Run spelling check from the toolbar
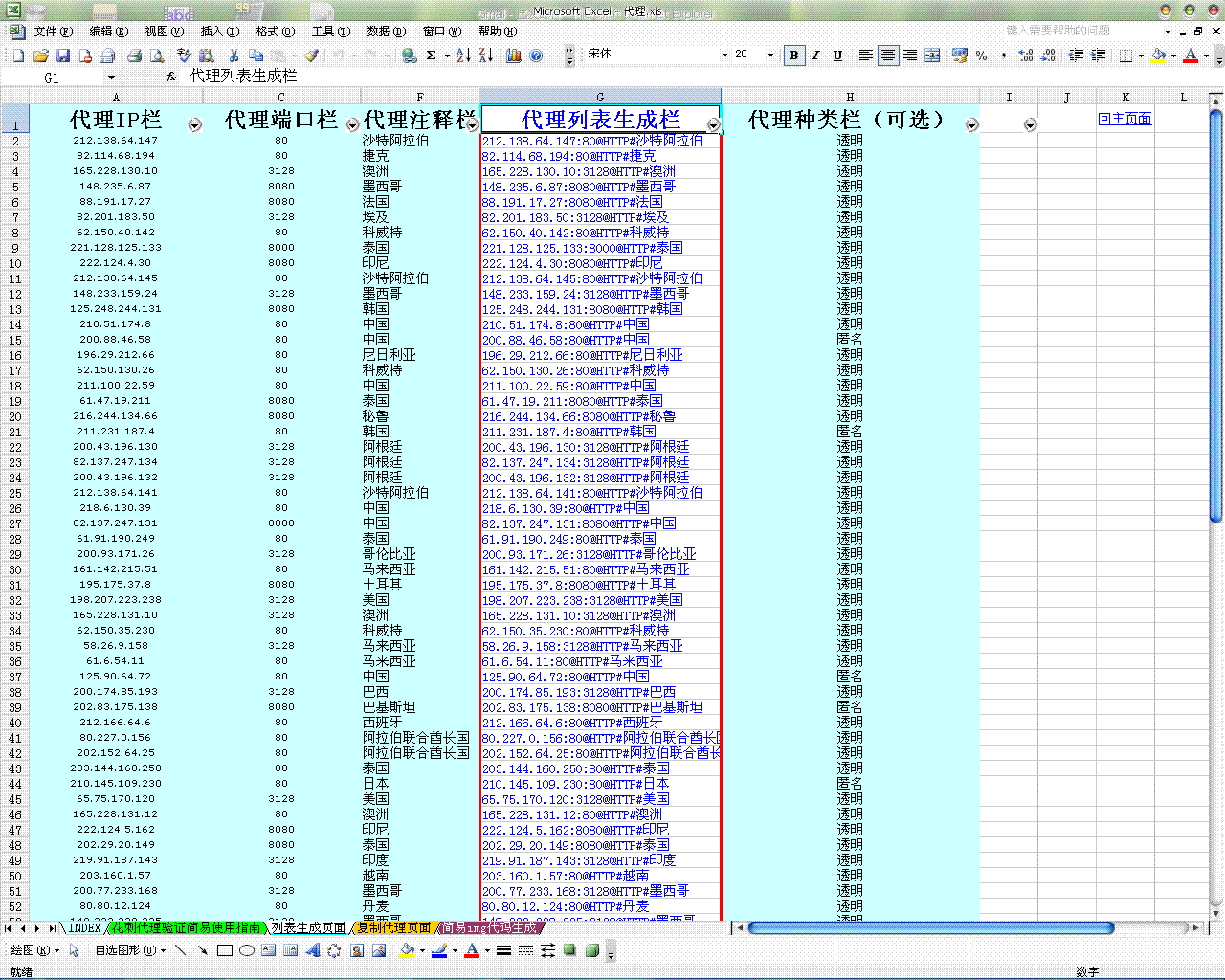Screen dimensions: 1225x980 (185, 56)
